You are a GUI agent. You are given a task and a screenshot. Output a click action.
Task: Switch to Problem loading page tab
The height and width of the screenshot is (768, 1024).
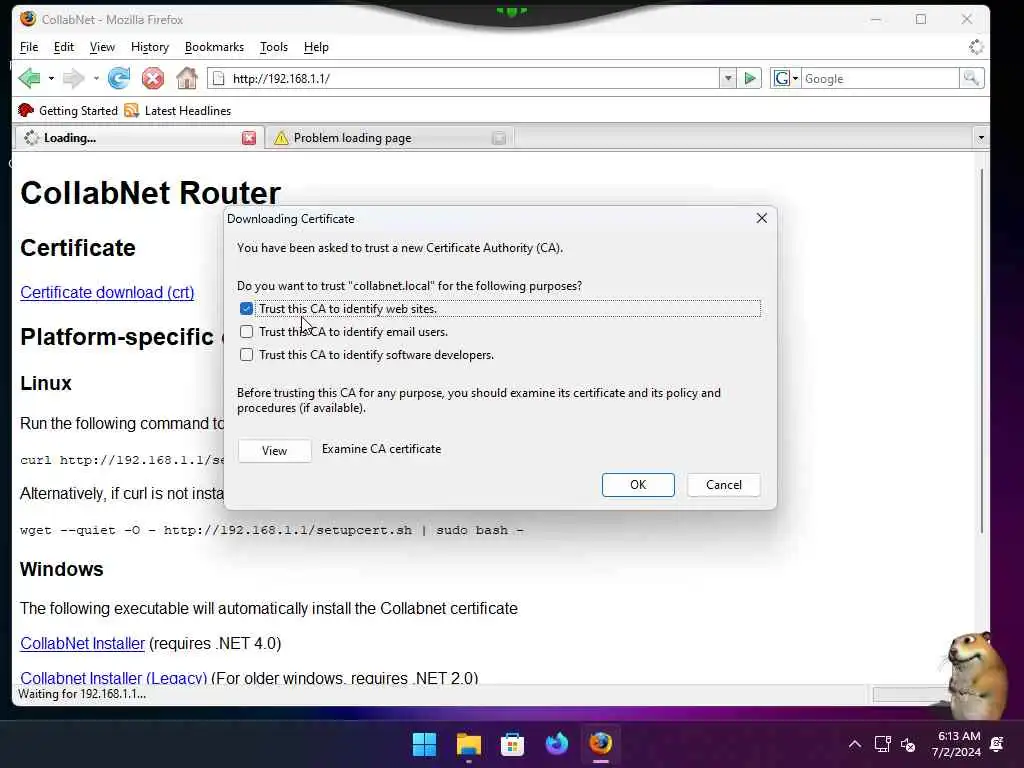[390, 138]
